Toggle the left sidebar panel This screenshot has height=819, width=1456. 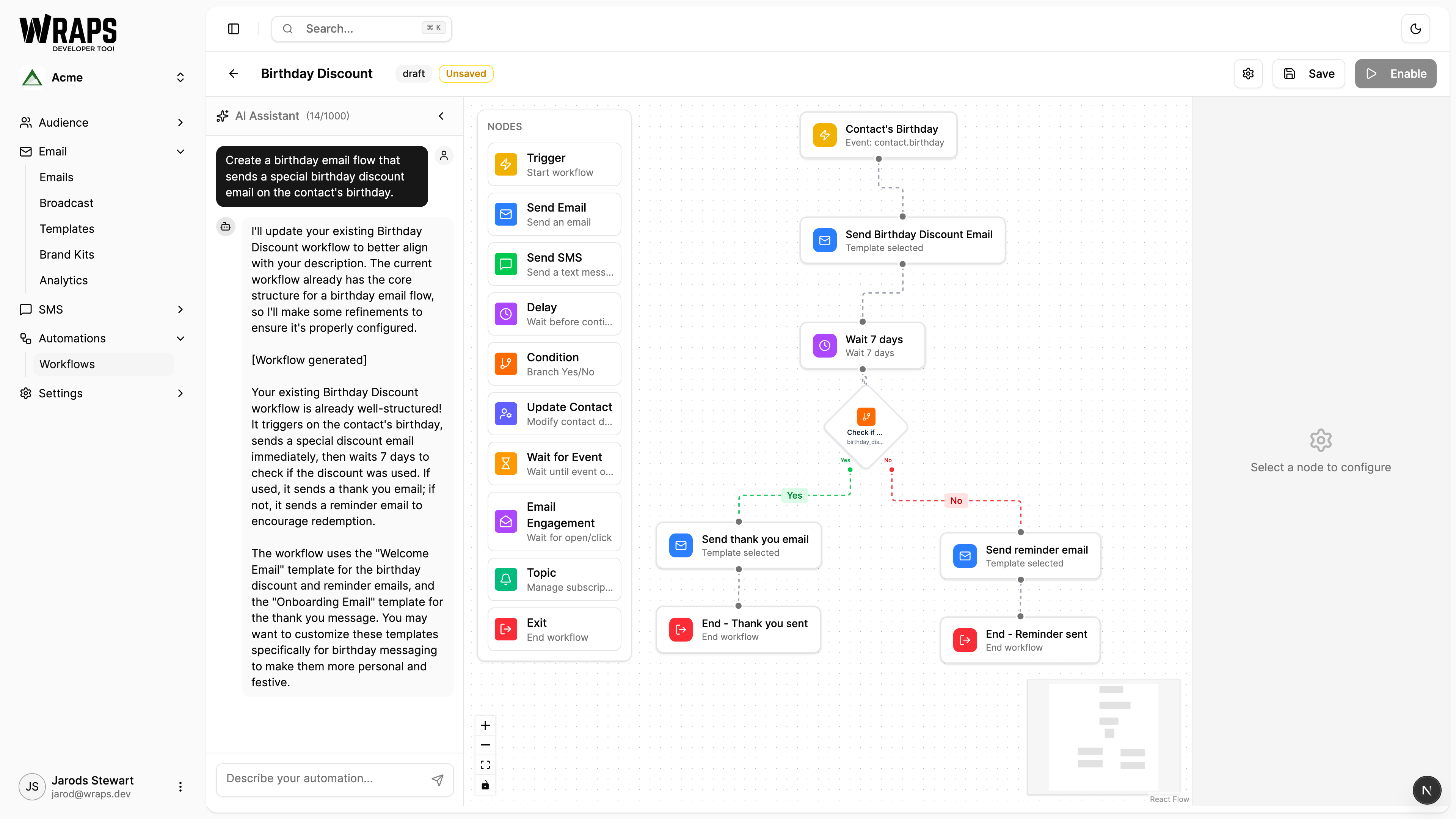click(234, 29)
